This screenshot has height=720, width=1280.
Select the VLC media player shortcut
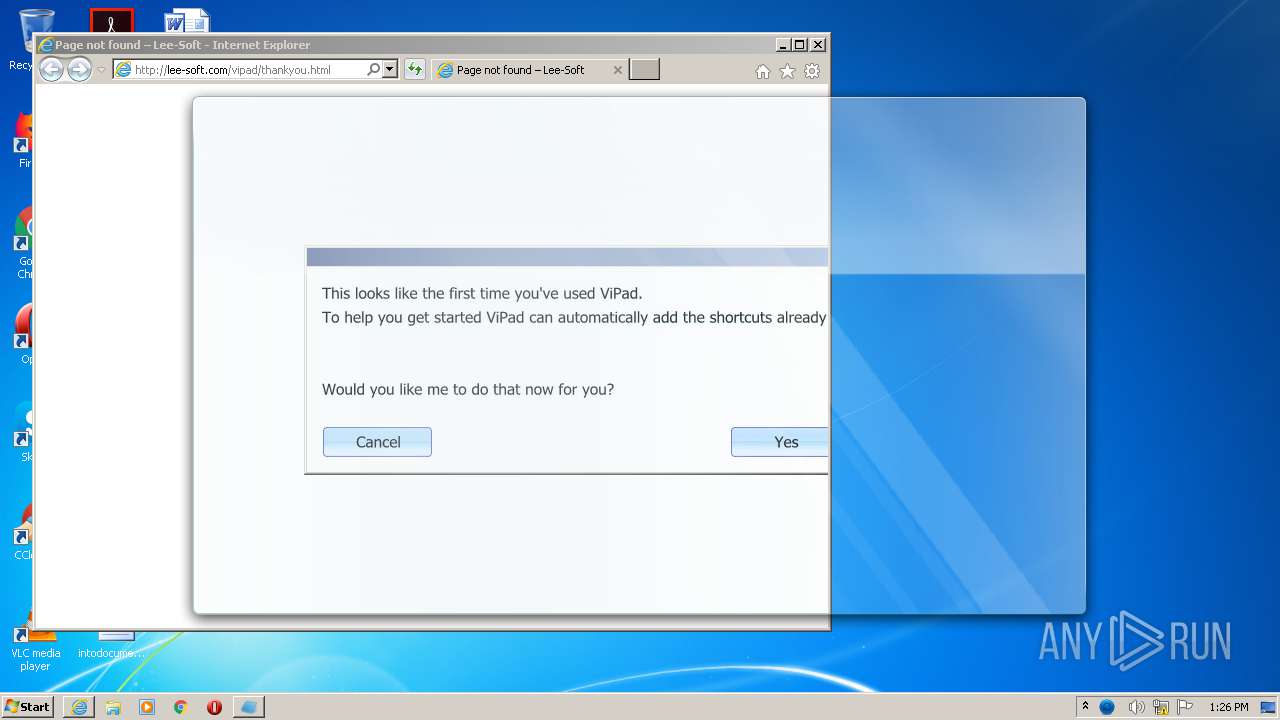click(35, 648)
